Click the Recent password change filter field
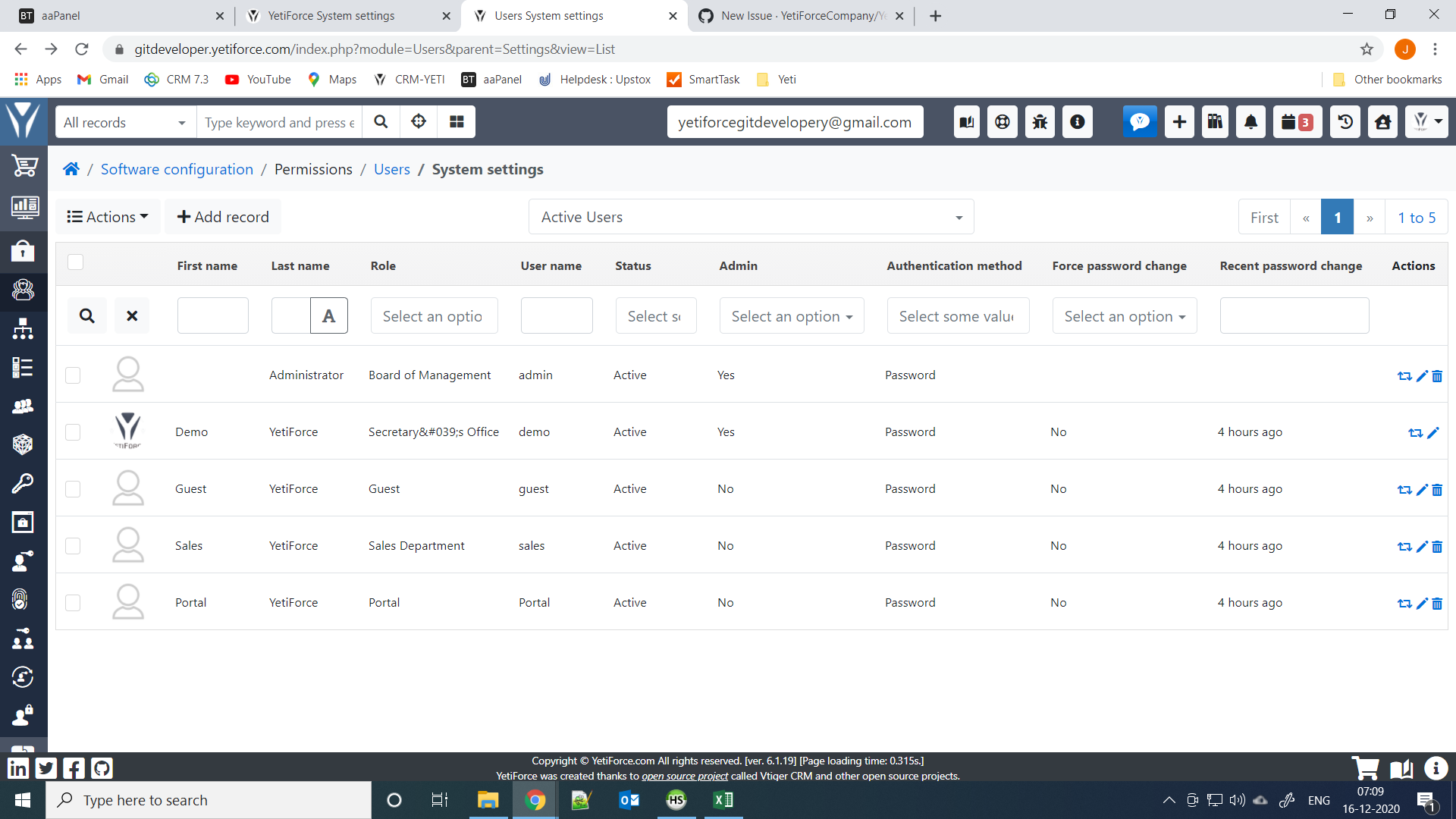 (x=1294, y=315)
